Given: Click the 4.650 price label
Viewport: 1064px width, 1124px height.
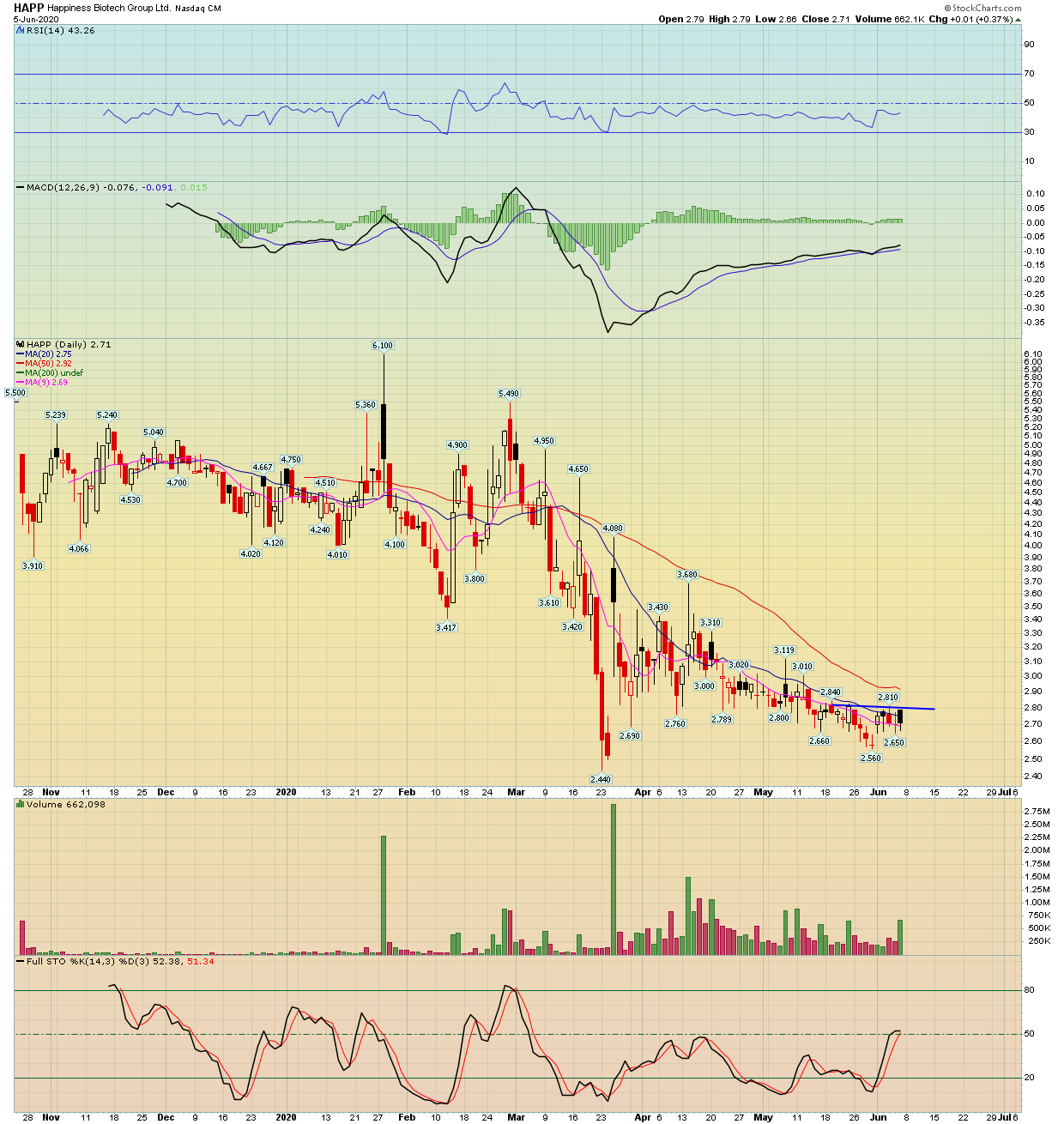Looking at the screenshot, I should (578, 468).
